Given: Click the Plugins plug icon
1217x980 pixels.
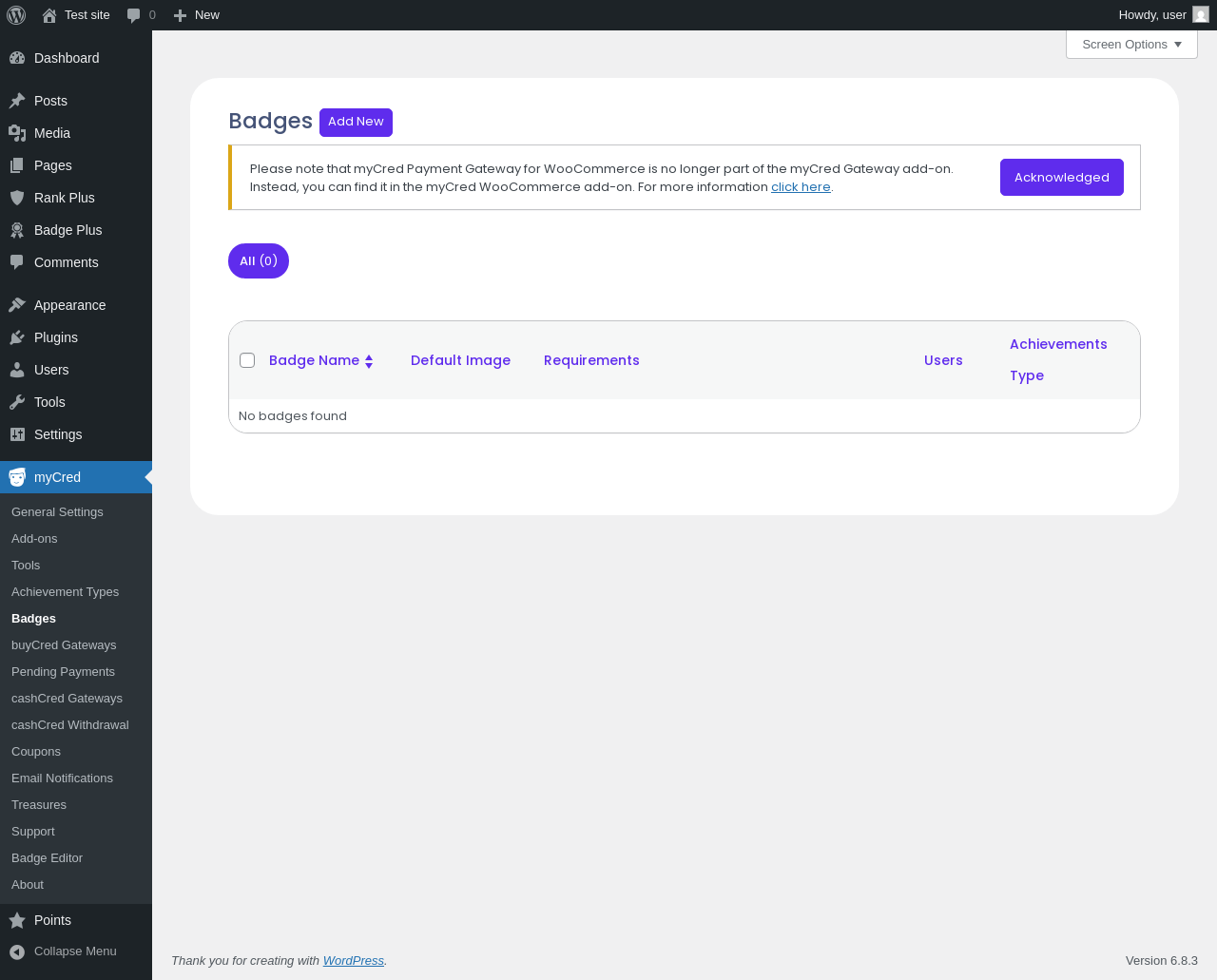Looking at the screenshot, I should pyautogui.click(x=17, y=337).
